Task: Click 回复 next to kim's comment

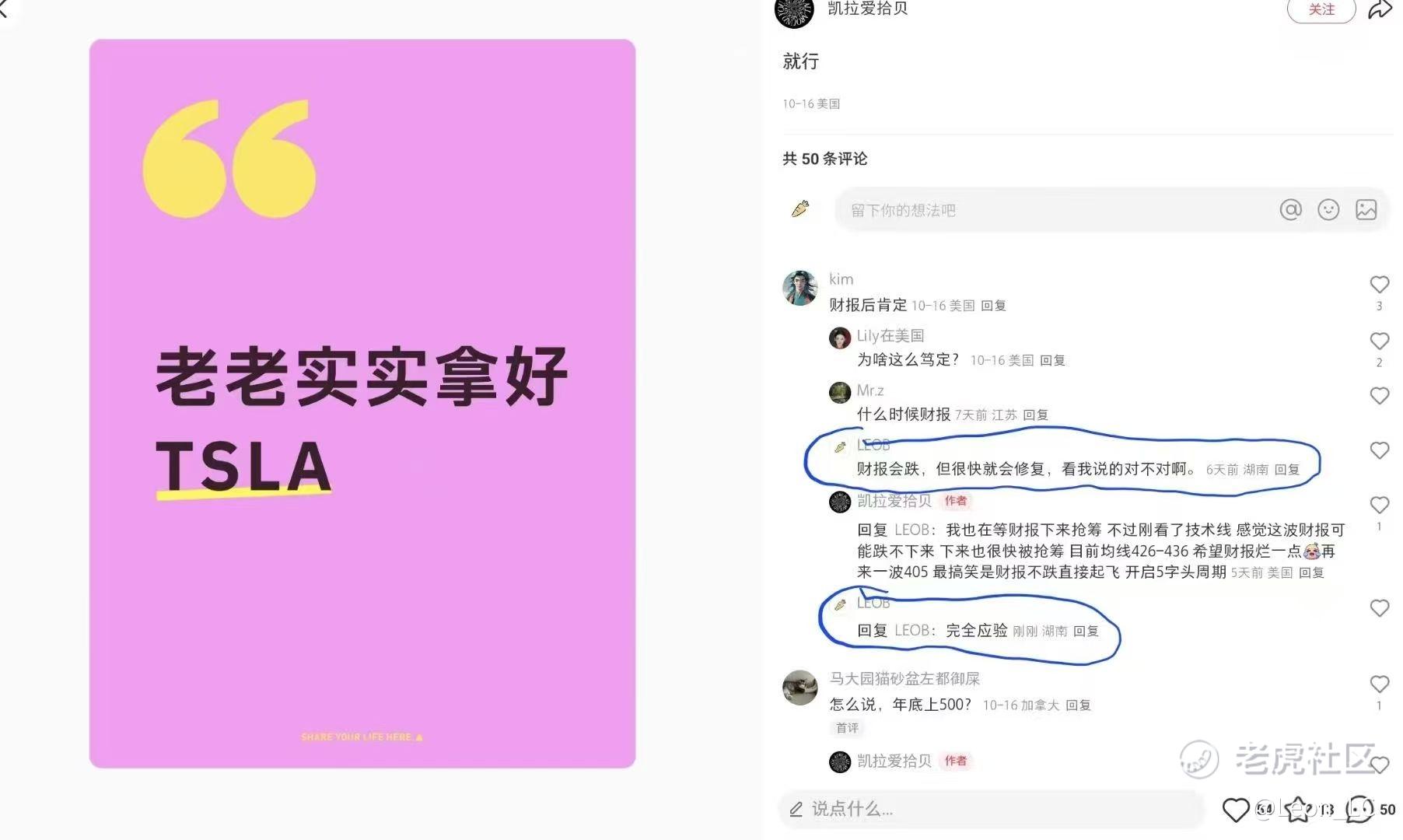Action: tap(993, 306)
